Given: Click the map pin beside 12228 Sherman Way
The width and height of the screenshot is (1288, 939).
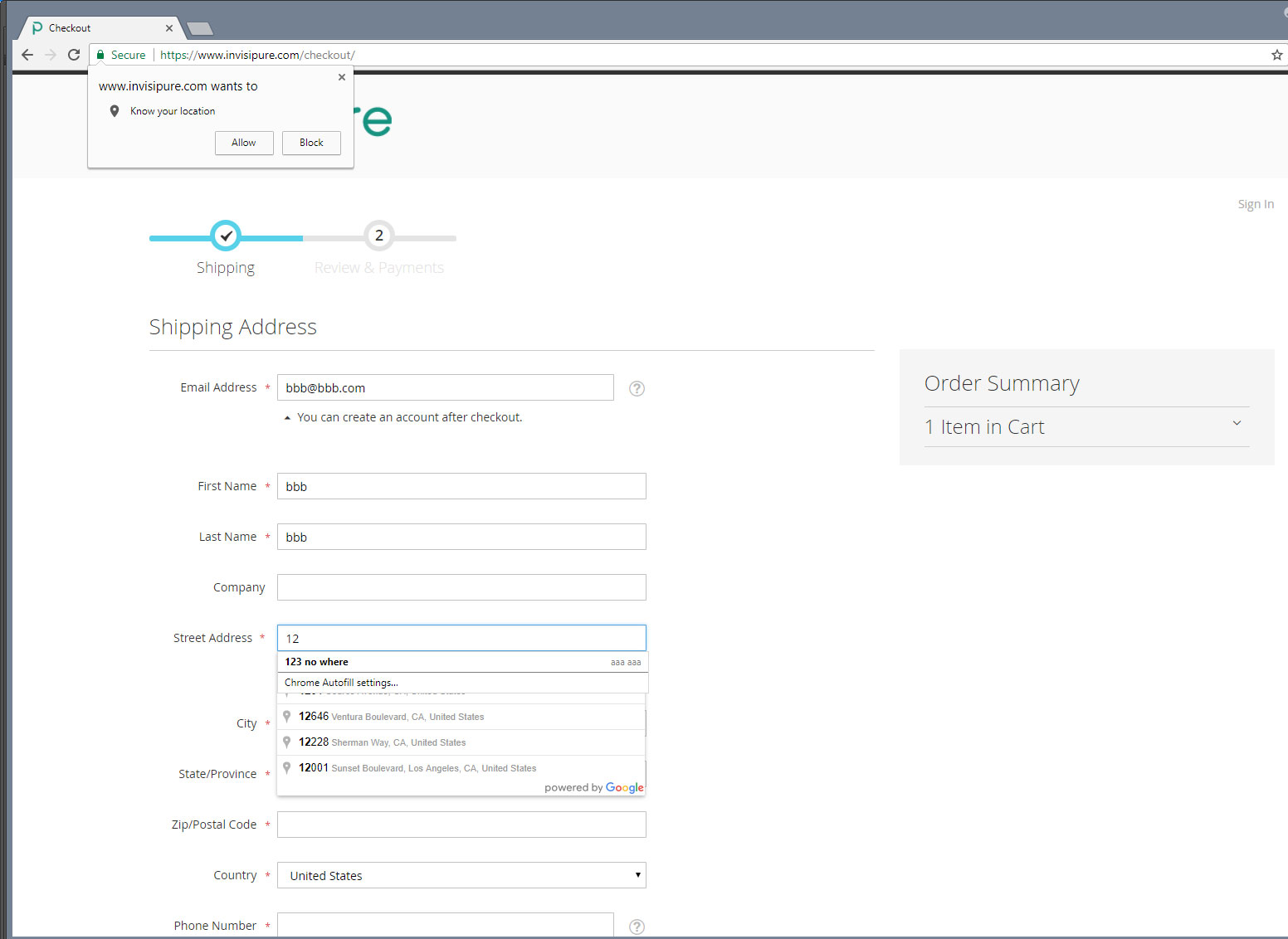Looking at the screenshot, I should [286, 742].
